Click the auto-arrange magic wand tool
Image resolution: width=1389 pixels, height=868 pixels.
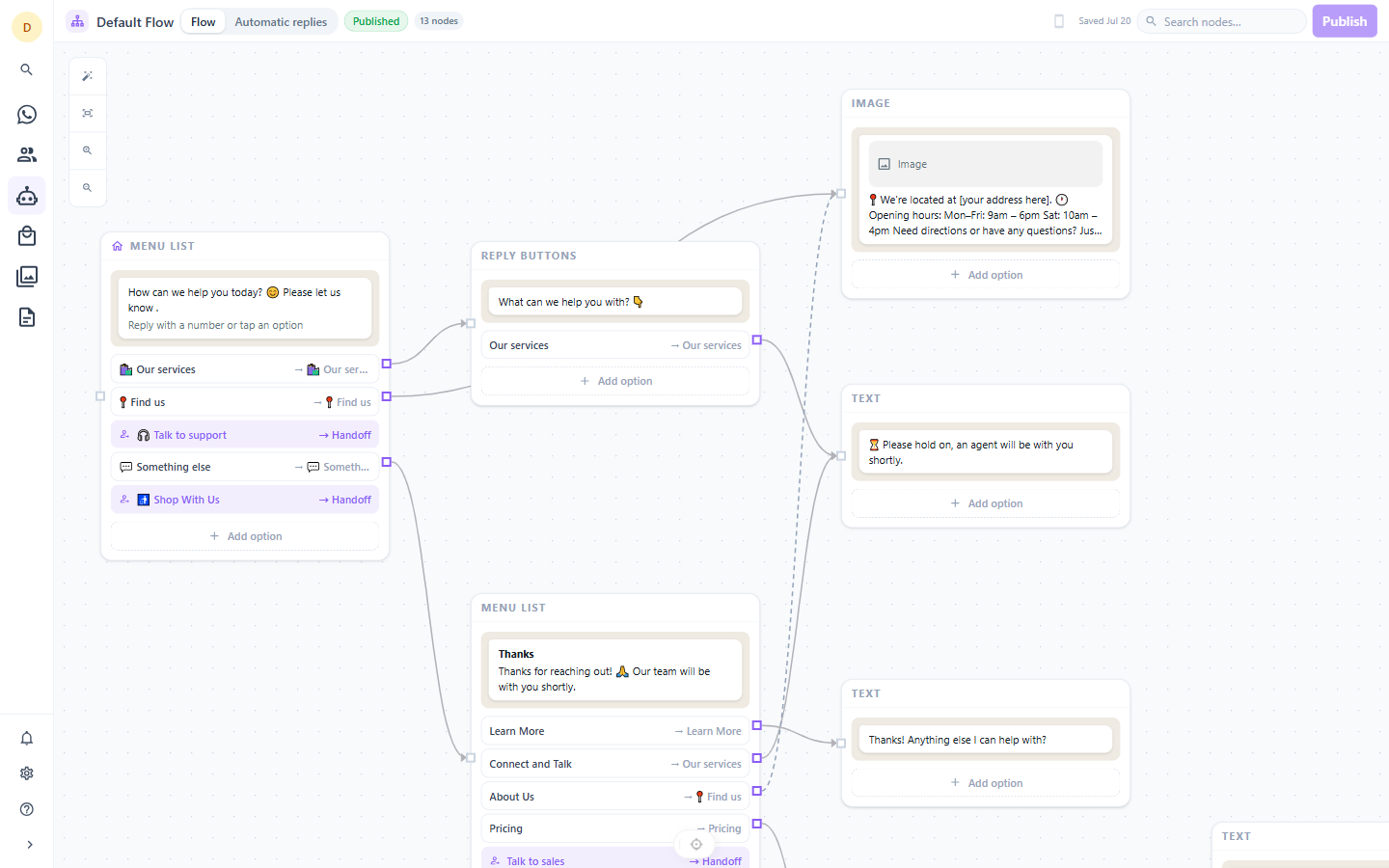coord(88,76)
